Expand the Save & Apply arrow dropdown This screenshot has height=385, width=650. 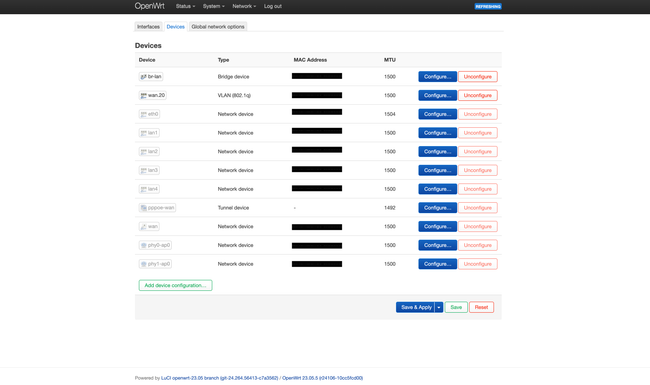[x=439, y=307]
